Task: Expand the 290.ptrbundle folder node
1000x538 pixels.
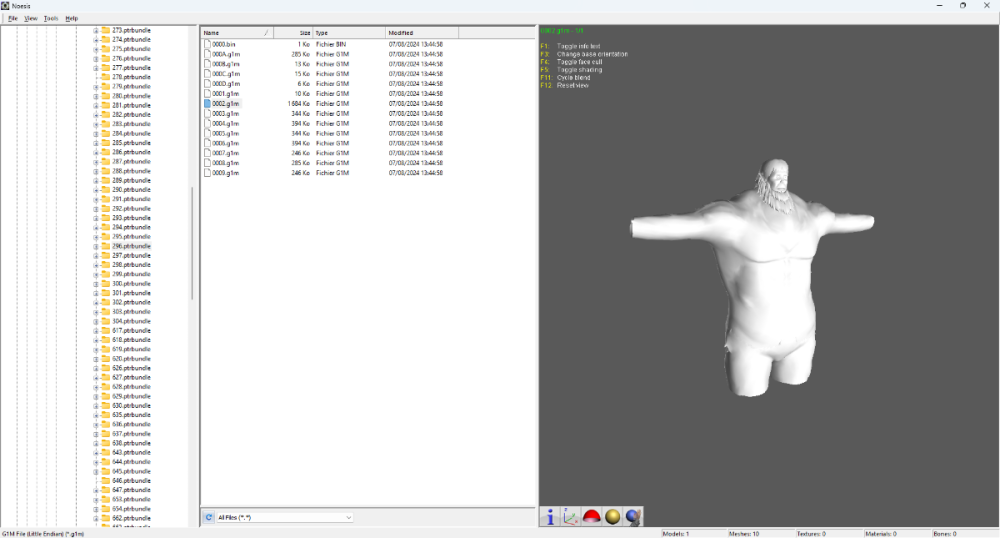Action: tap(96, 190)
